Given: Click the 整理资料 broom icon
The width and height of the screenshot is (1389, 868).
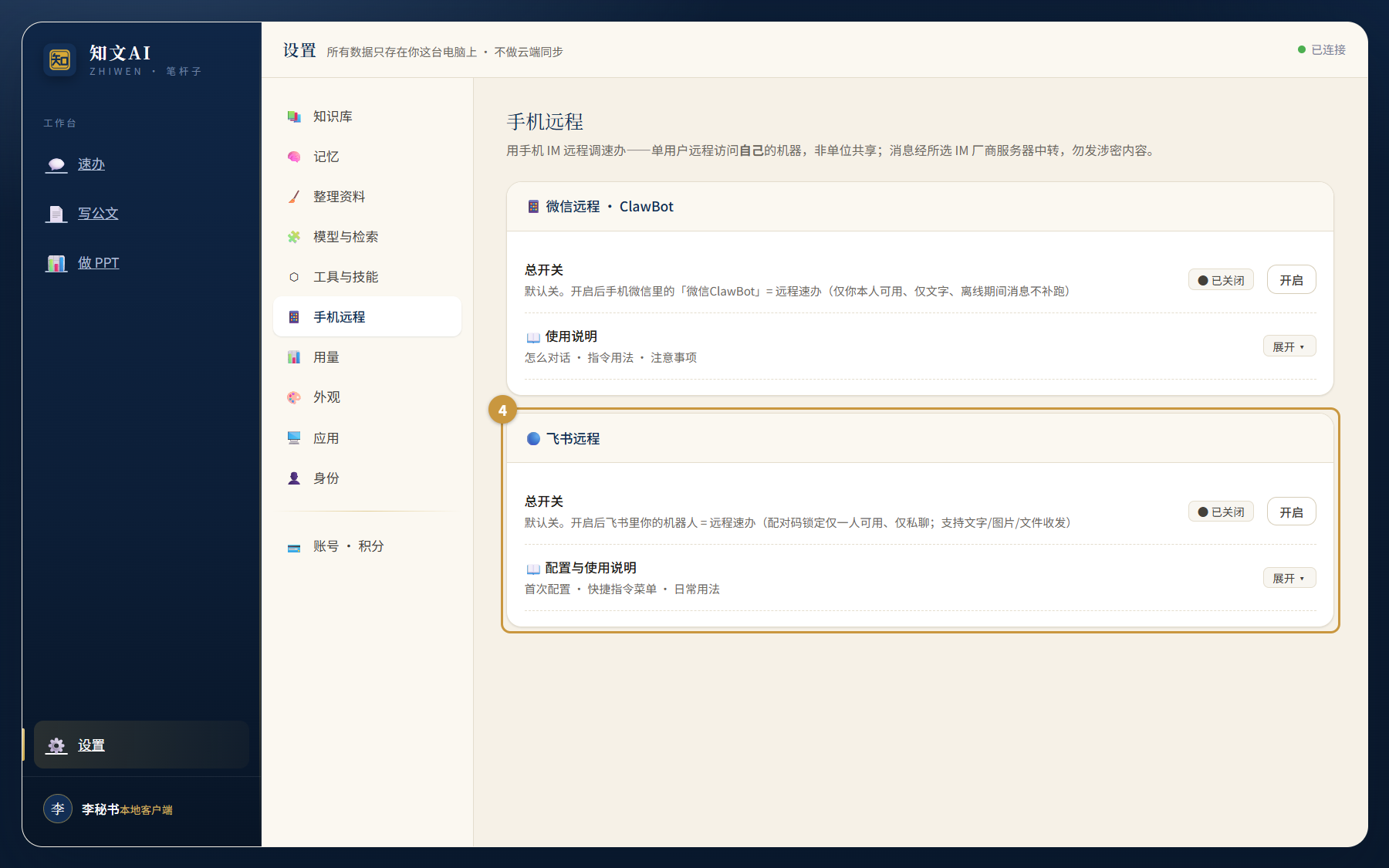Looking at the screenshot, I should (294, 197).
